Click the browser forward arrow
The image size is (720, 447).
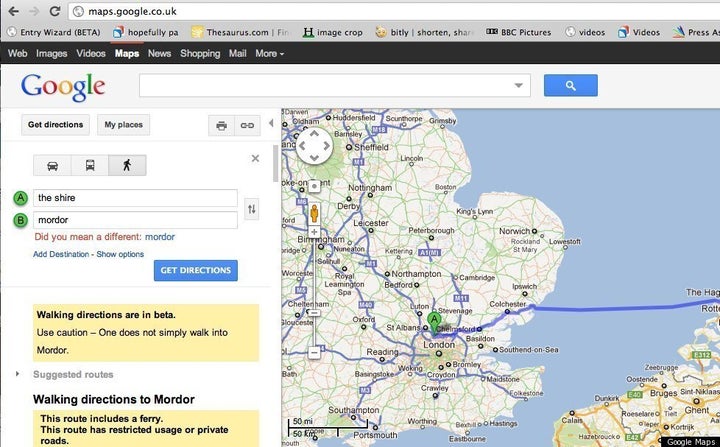tap(34, 11)
